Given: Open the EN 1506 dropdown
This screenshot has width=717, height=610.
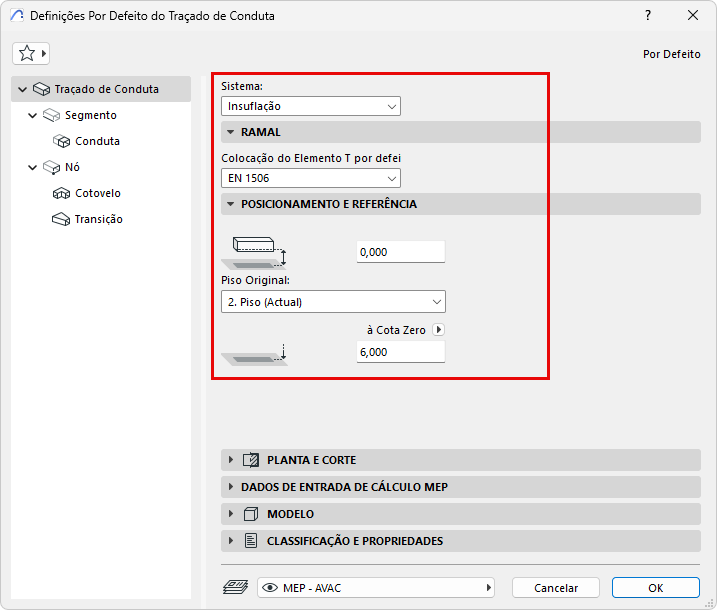Looking at the screenshot, I should pyautogui.click(x=310, y=178).
